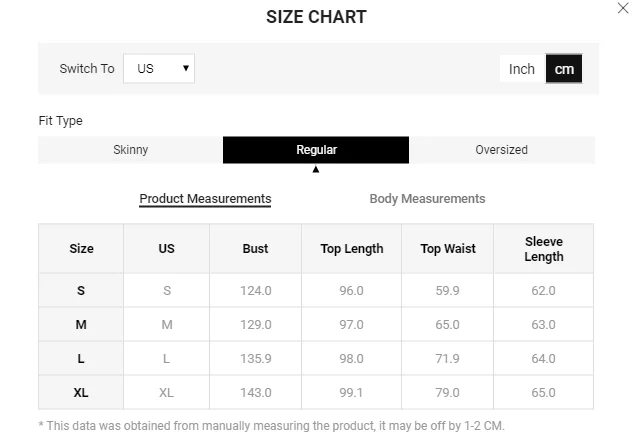The height and width of the screenshot is (445, 633).
Task: Select the cm unit toggle
Action: [x=564, y=69]
